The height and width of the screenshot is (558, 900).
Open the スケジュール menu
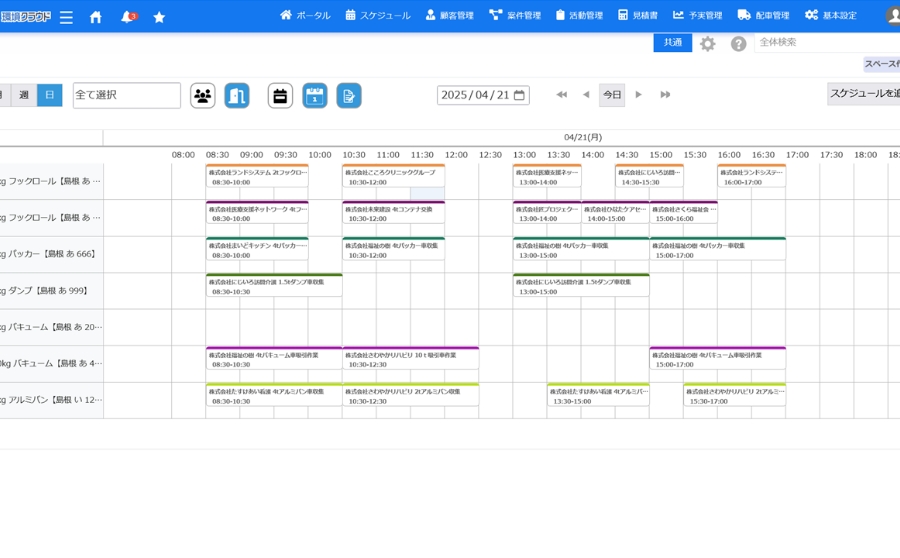tap(377, 16)
